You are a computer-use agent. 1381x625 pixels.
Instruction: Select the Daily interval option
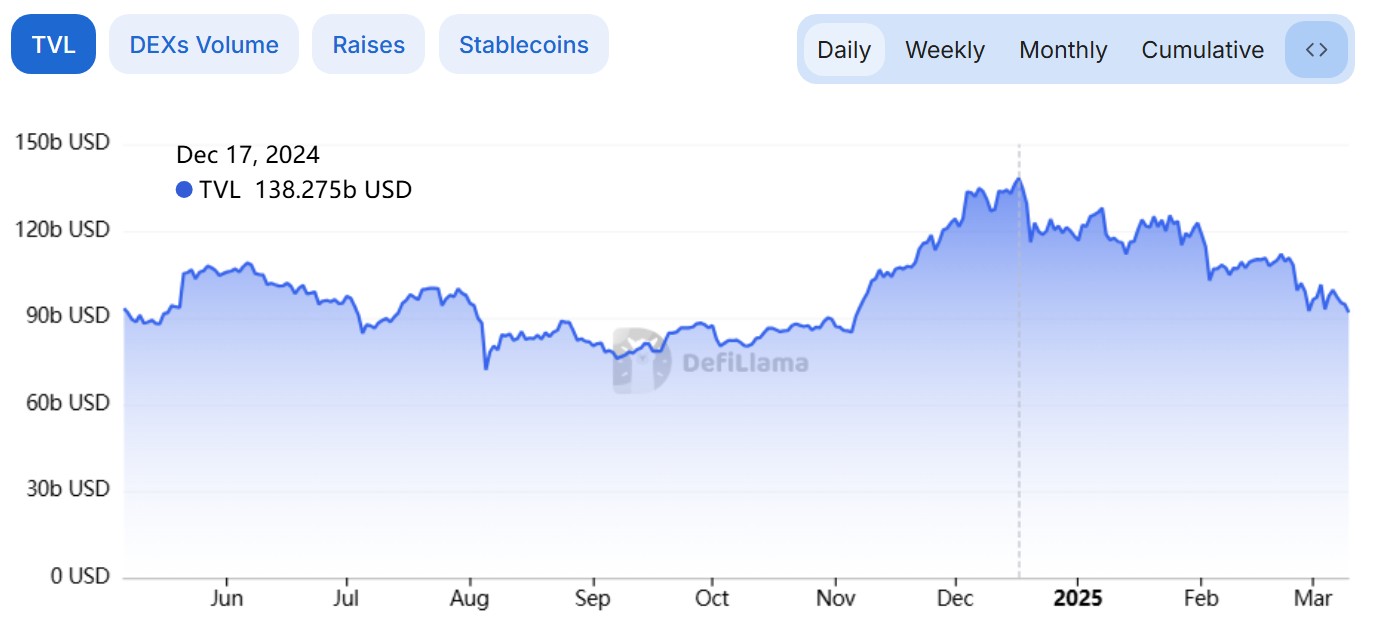coord(844,50)
